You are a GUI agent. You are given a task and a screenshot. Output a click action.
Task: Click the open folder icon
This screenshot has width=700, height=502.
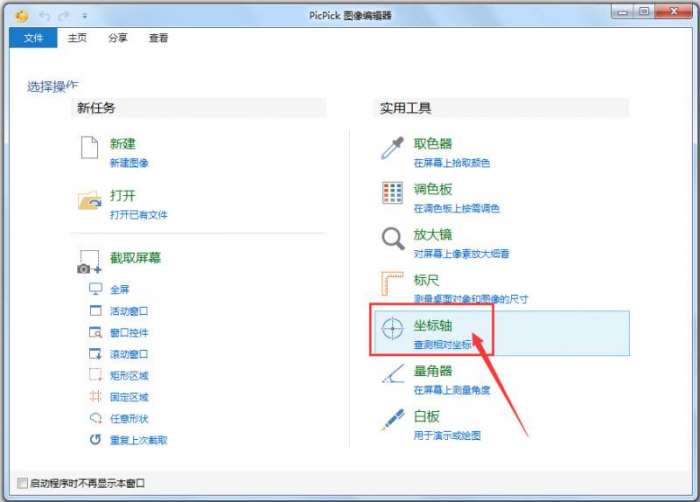tap(90, 201)
